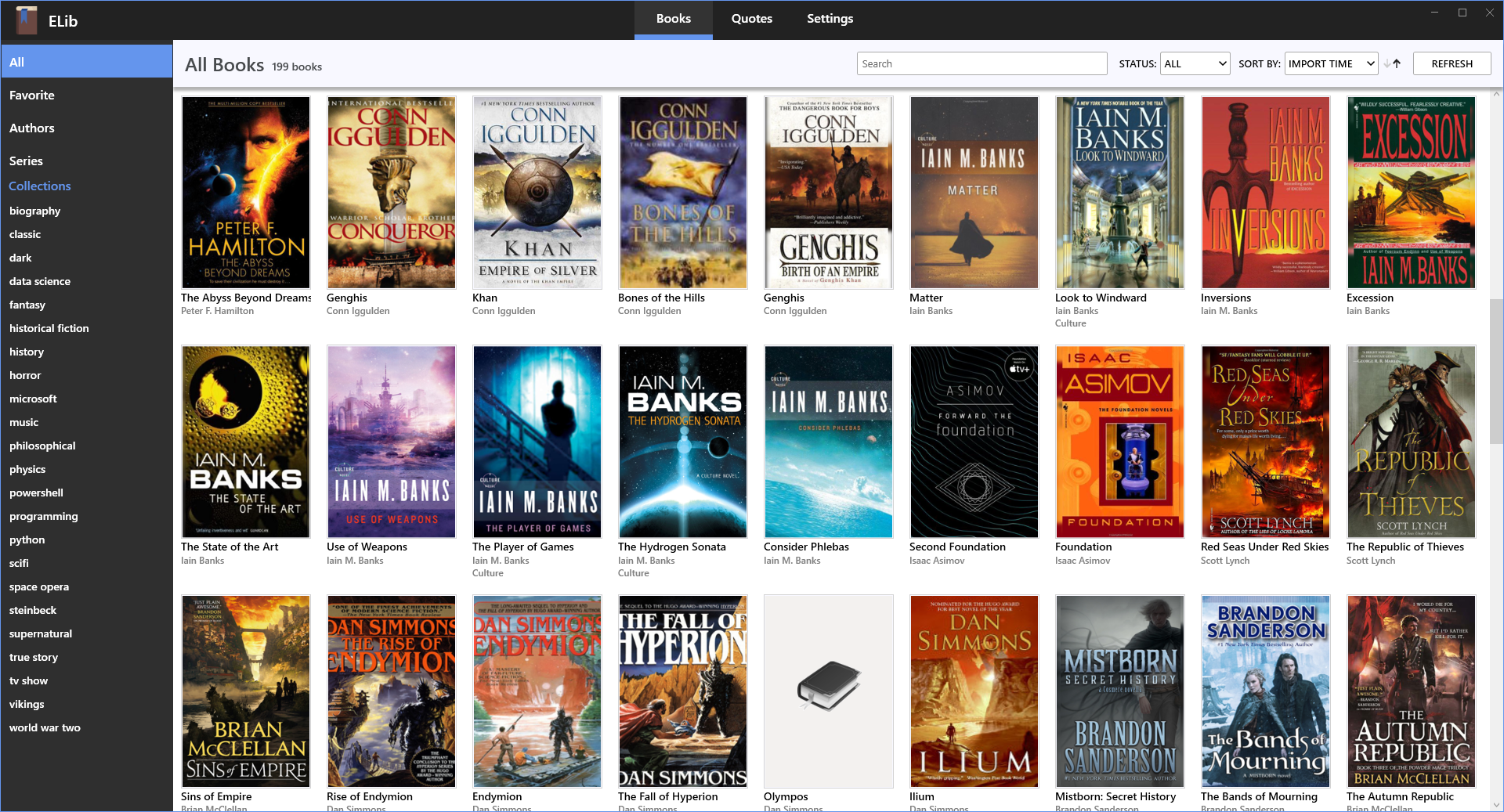Sort ascending with the up arrow
Screen dimensions: 1504x812
tap(1397, 64)
